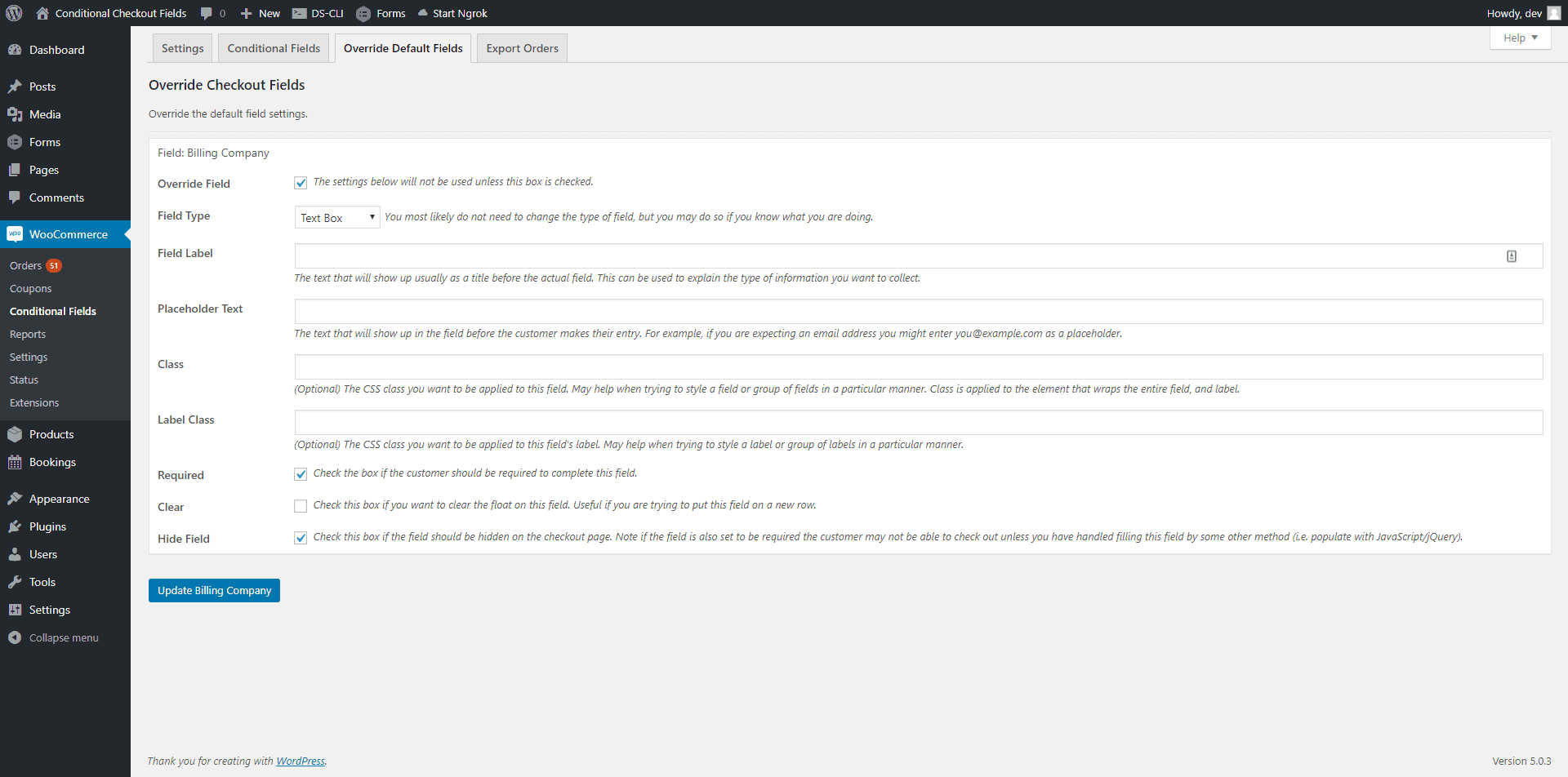Follow the WordPress footer link
Image resolution: width=1568 pixels, height=777 pixels.
pos(300,760)
